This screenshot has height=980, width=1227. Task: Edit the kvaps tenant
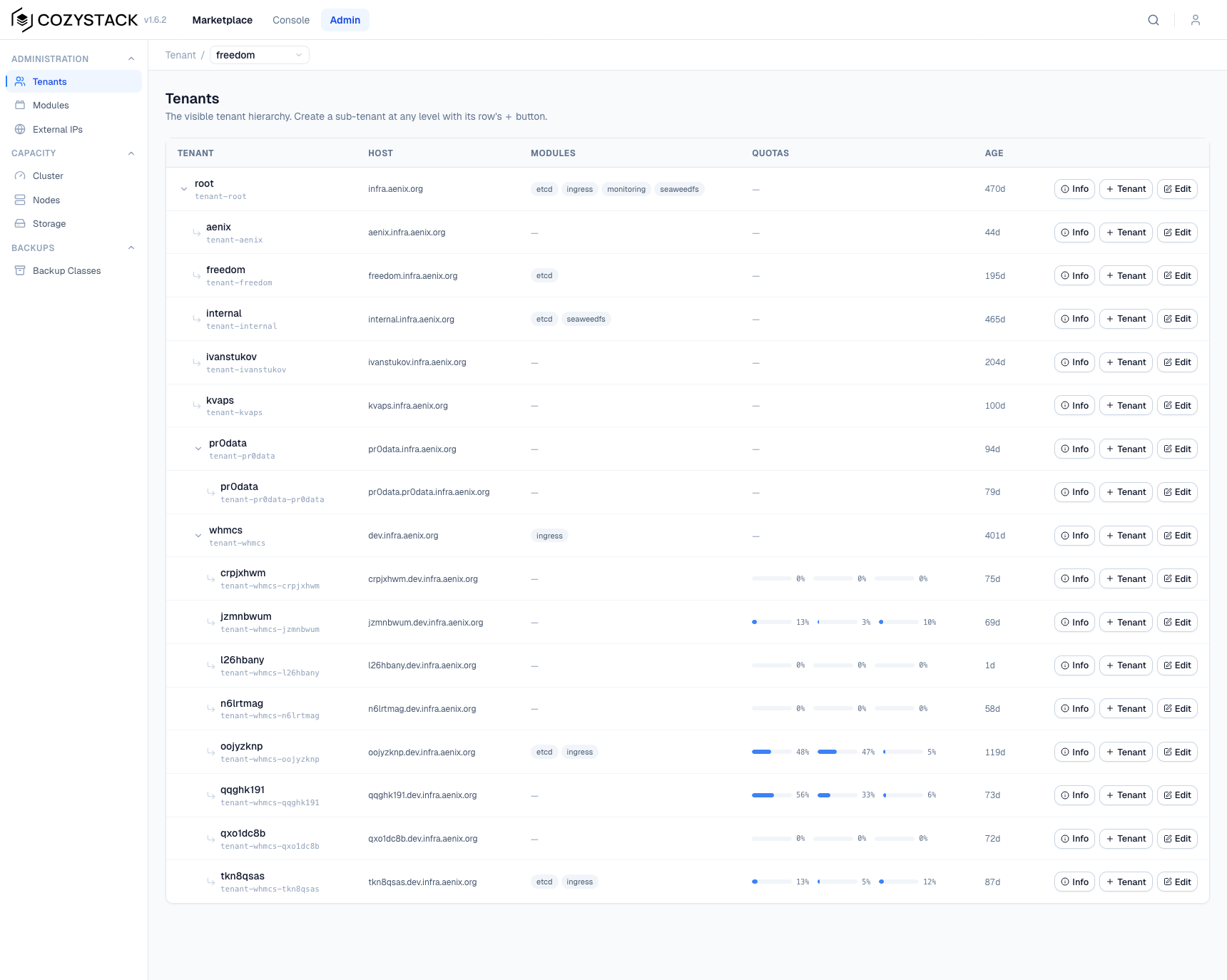click(x=1177, y=405)
